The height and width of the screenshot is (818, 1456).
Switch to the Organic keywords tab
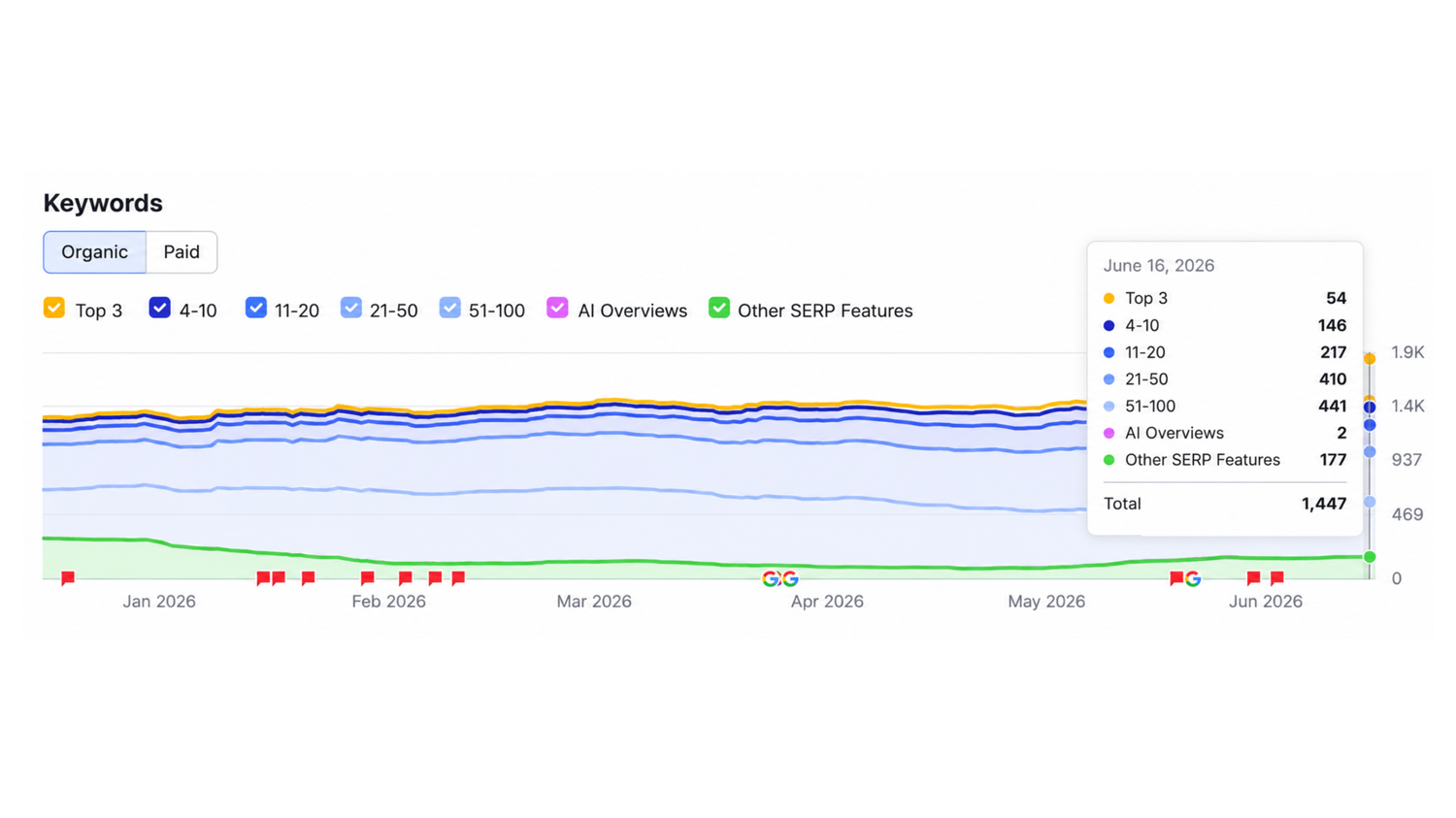pyautogui.click(x=94, y=252)
